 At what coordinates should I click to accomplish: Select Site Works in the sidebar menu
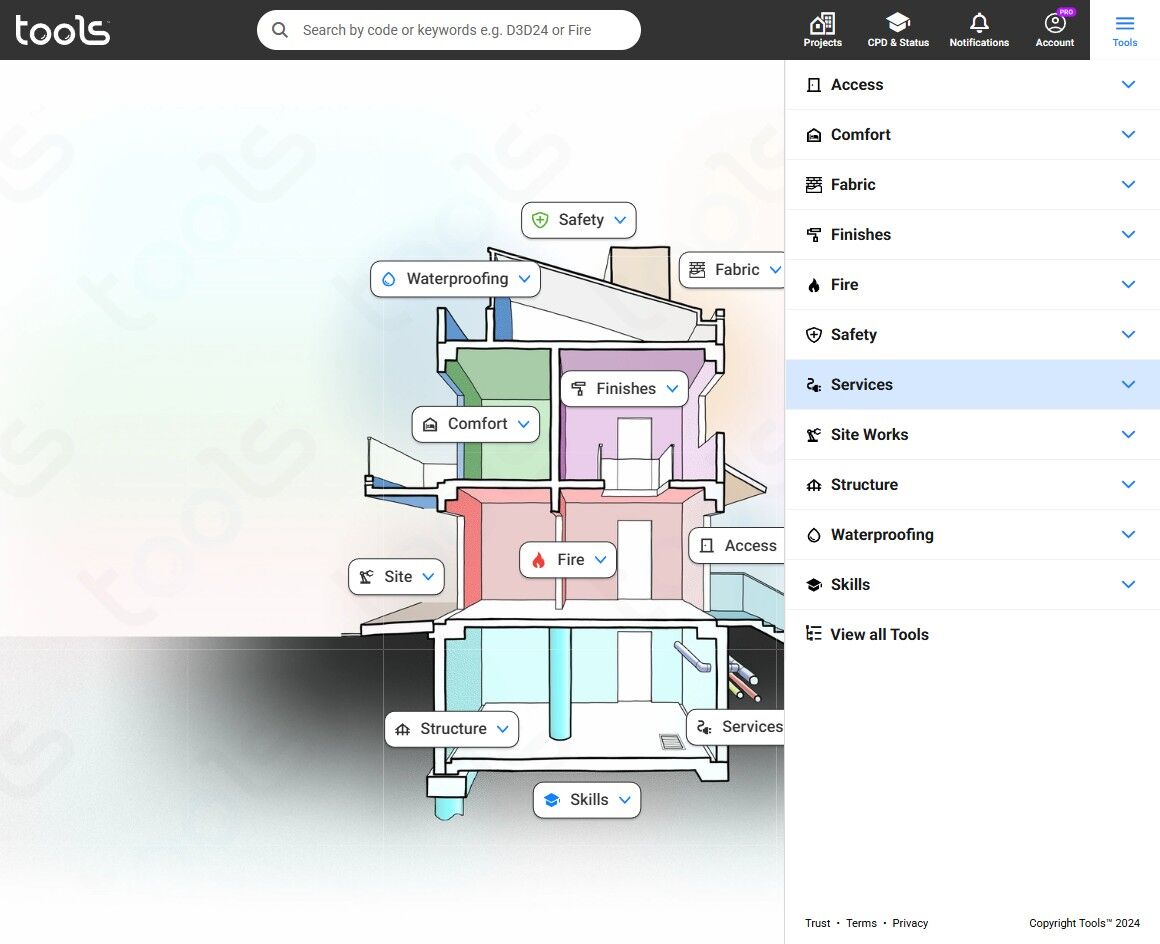972,434
